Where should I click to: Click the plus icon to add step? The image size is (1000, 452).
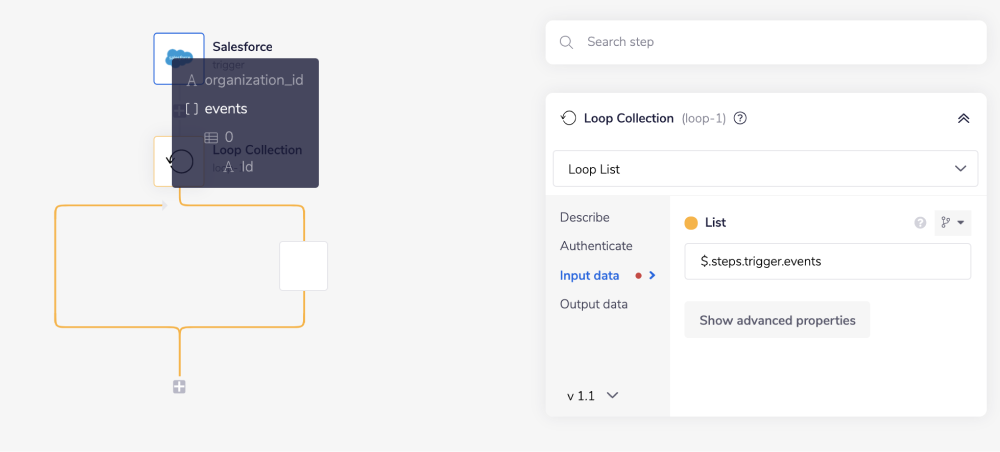[179, 387]
